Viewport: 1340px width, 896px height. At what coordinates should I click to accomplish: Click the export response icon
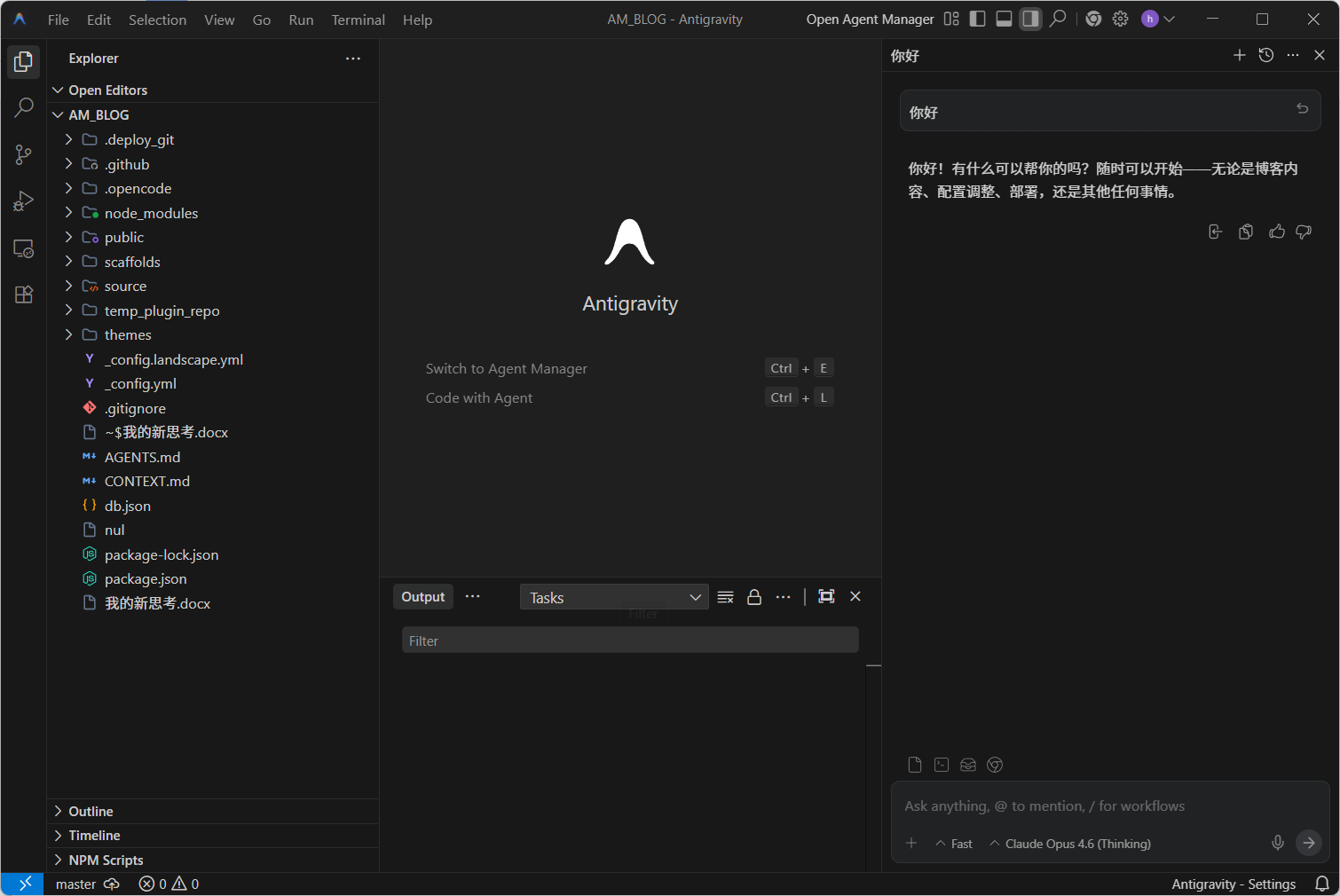[1216, 232]
